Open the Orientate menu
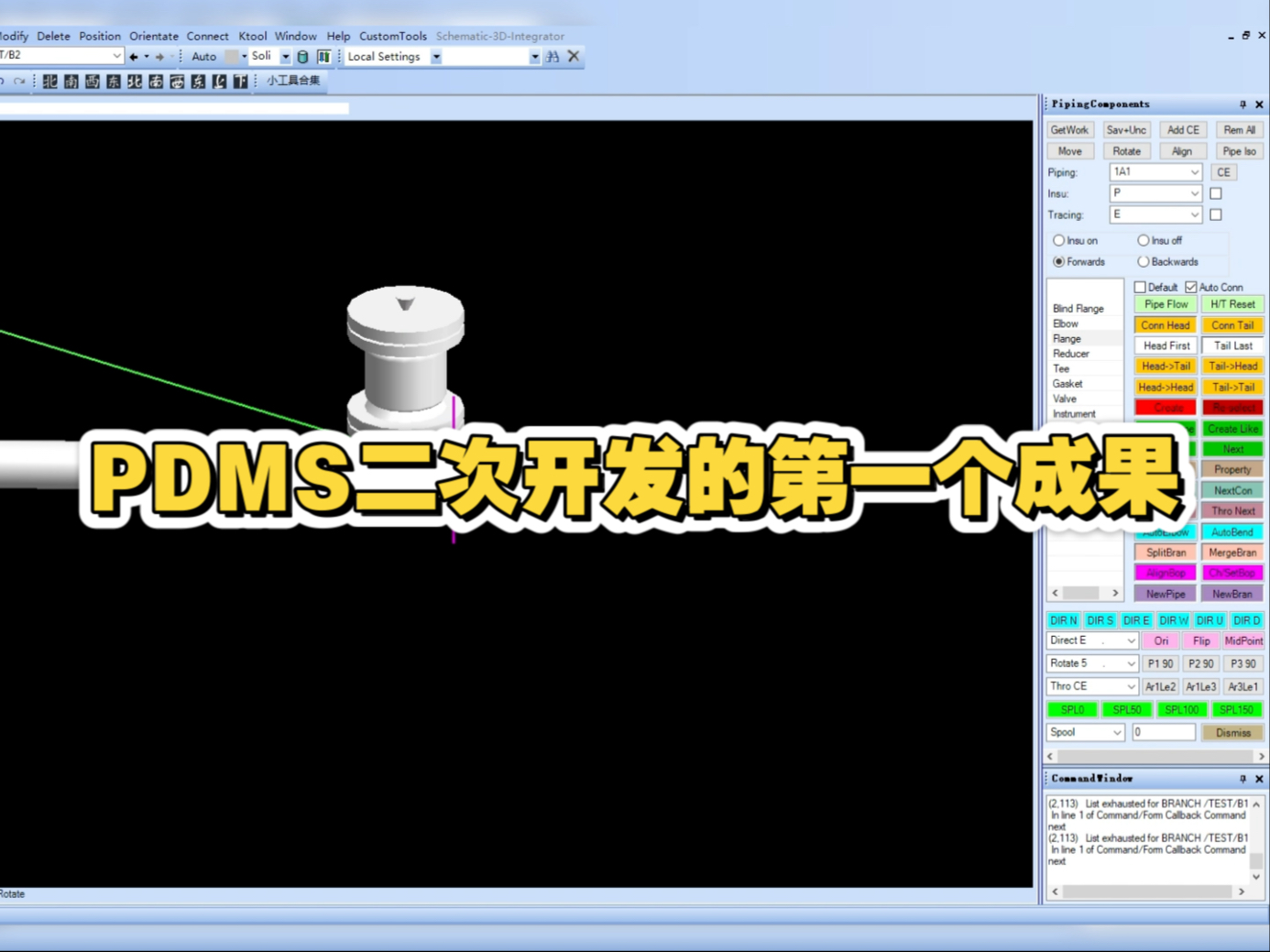Viewport: 1270px width, 952px height. [x=153, y=36]
